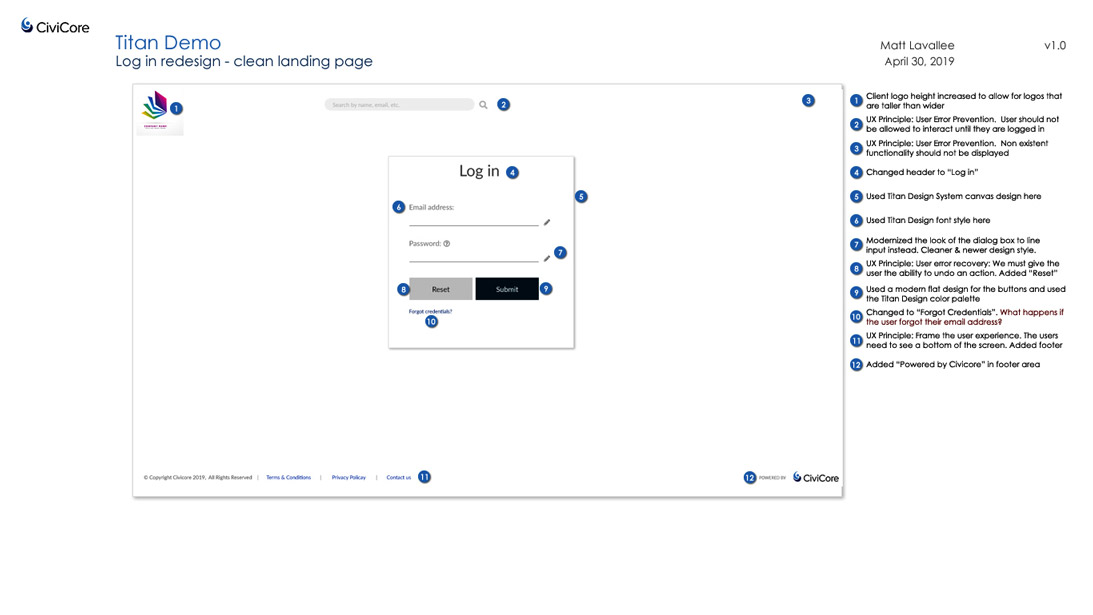
Task: Click the pencil icon beside Email address
Action: point(547,223)
